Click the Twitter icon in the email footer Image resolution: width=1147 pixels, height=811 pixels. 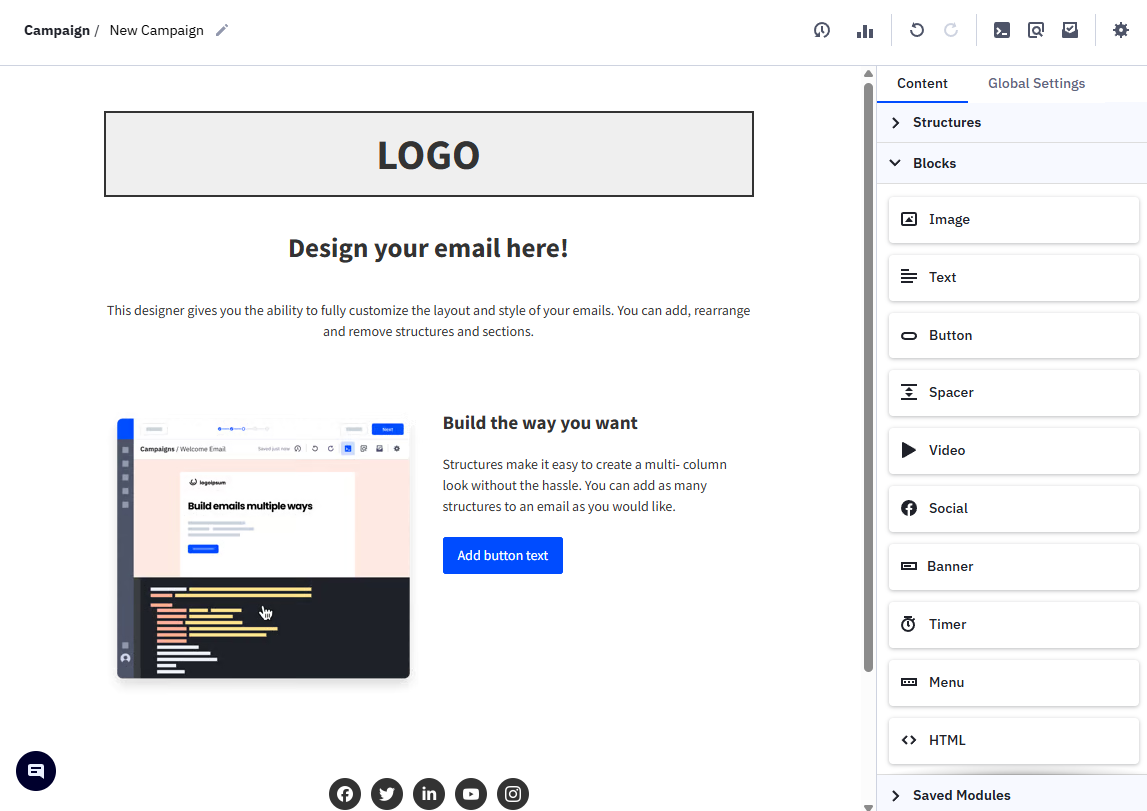[387, 793]
